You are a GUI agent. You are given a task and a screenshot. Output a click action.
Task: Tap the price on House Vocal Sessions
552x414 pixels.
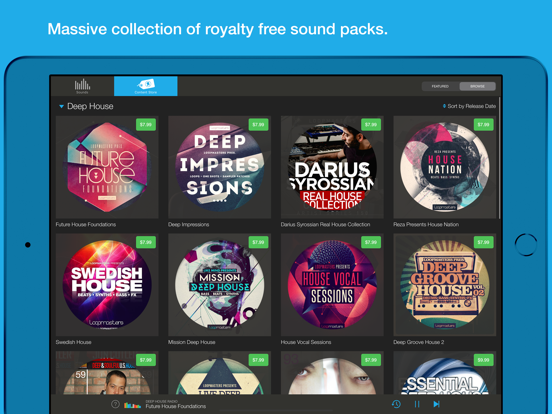point(371,242)
